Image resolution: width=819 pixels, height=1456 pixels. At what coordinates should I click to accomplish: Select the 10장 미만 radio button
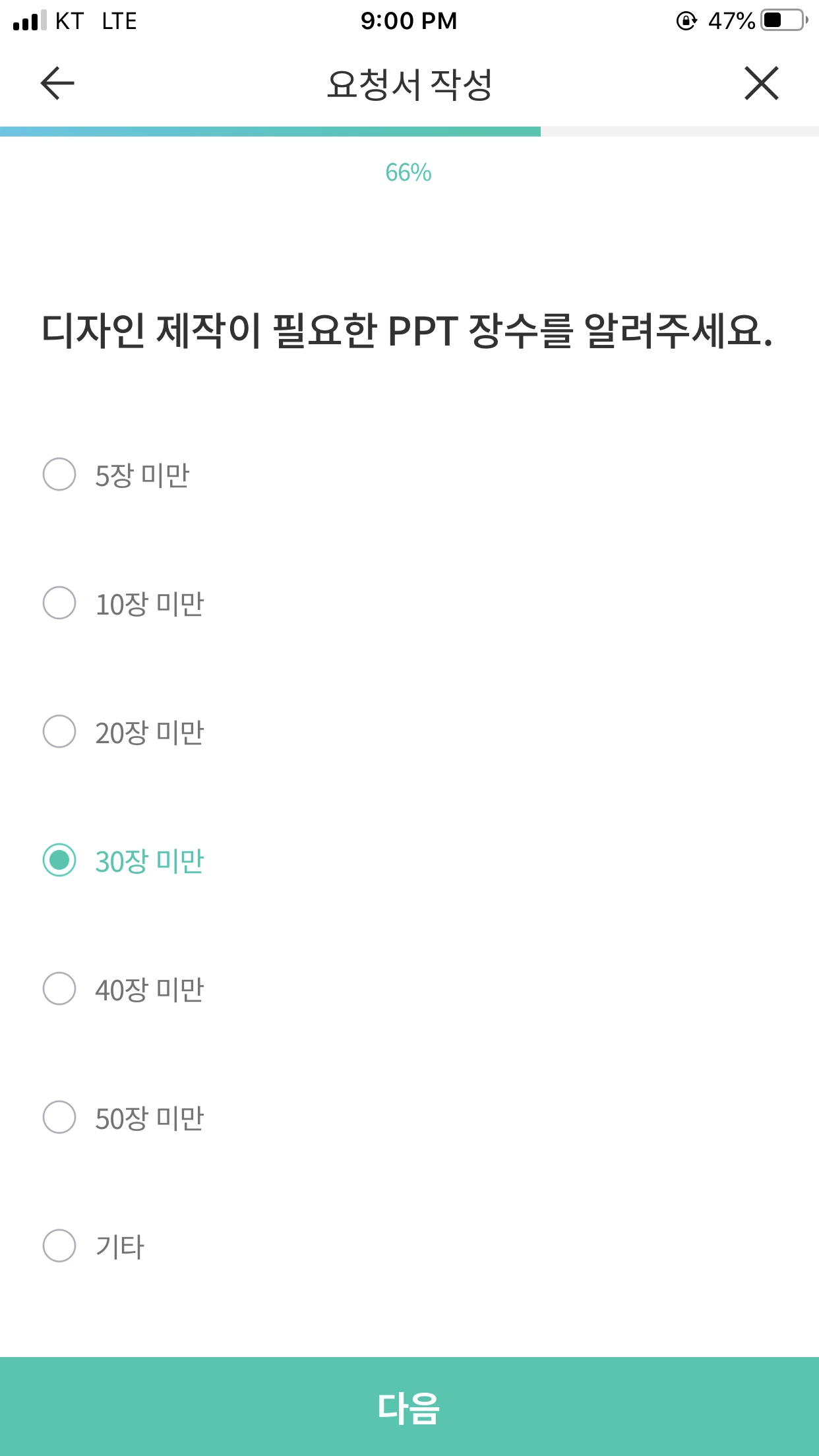[x=59, y=603]
